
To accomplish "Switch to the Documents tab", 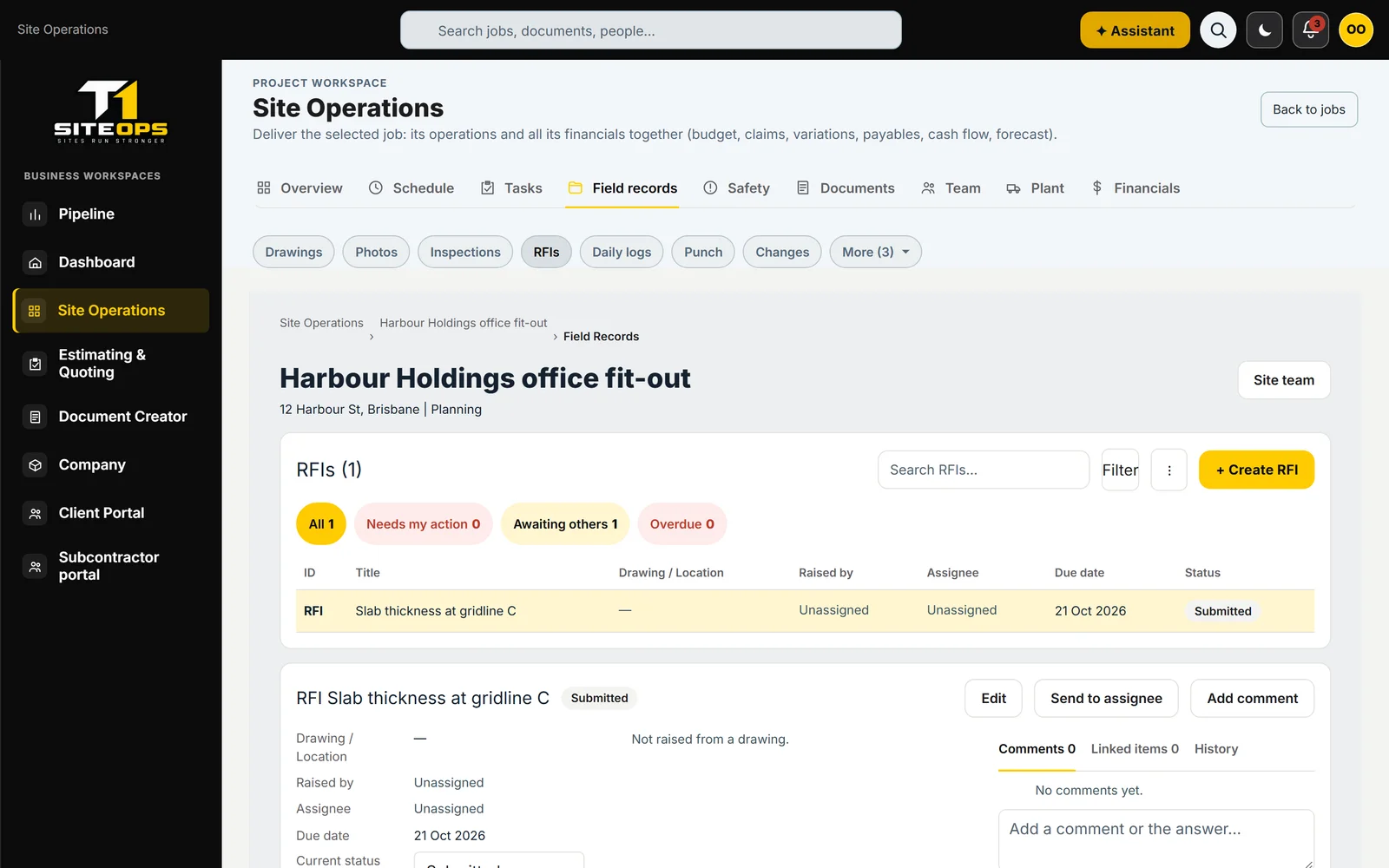I will coord(846,188).
